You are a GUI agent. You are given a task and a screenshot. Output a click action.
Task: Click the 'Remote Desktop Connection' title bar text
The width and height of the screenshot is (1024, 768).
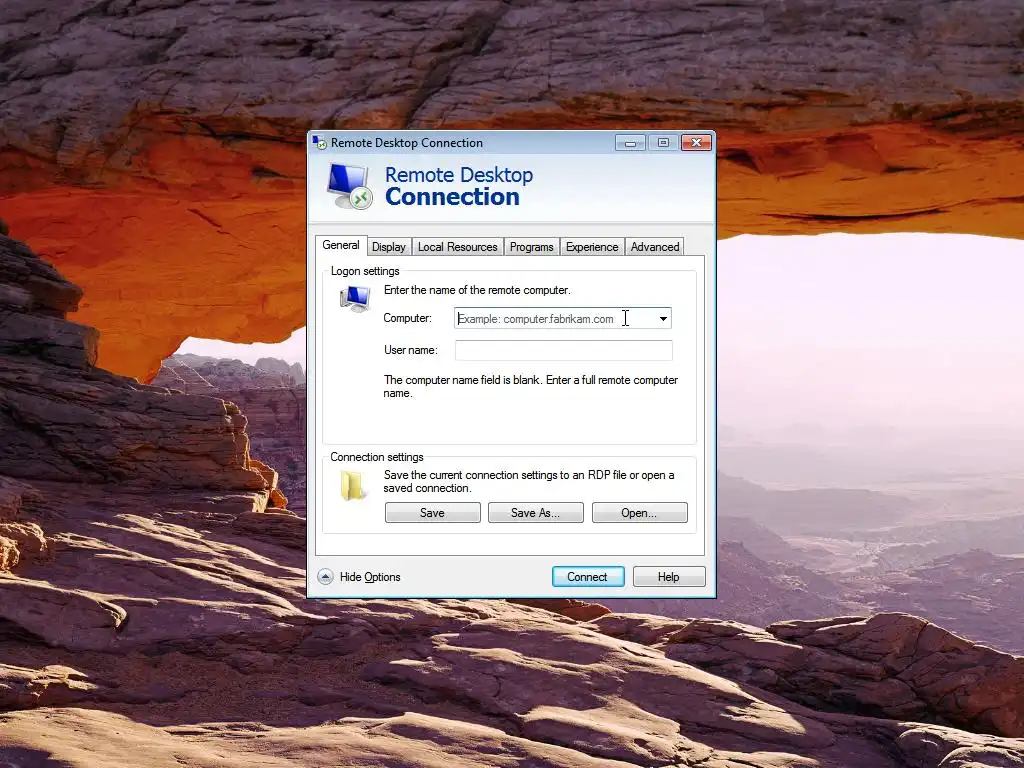[x=407, y=142]
